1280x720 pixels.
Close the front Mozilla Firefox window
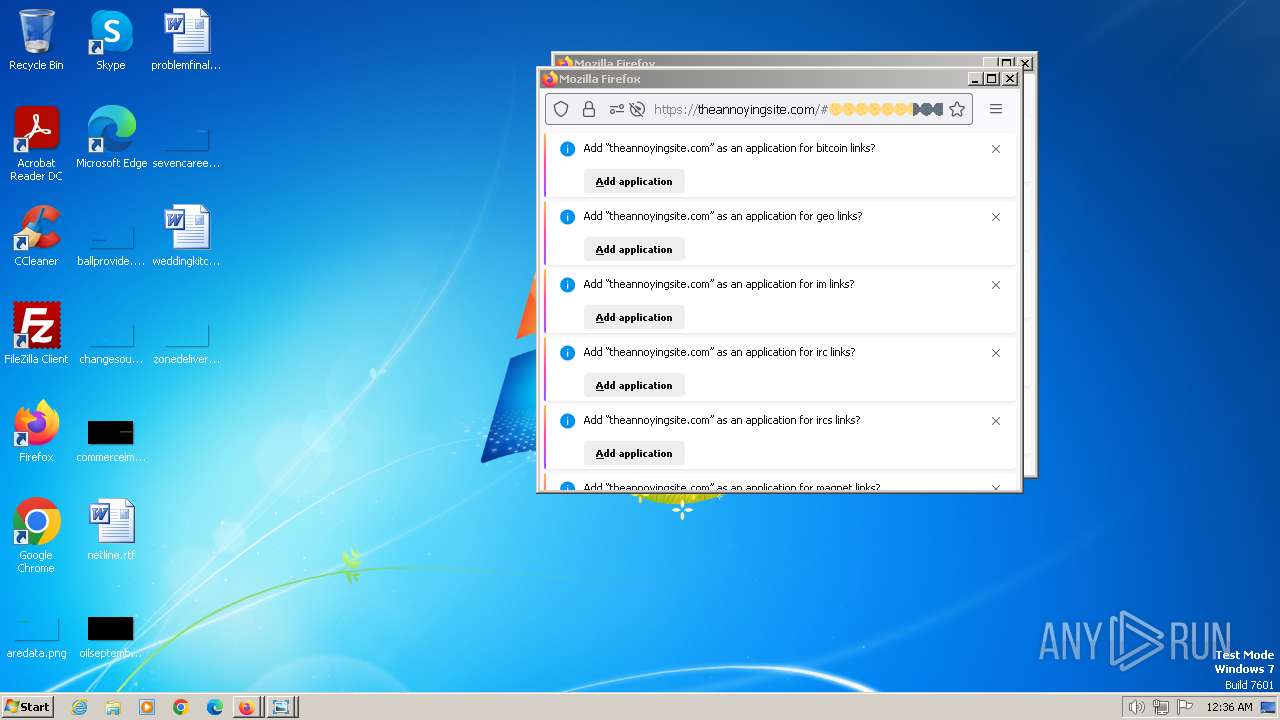pyautogui.click(x=1010, y=79)
